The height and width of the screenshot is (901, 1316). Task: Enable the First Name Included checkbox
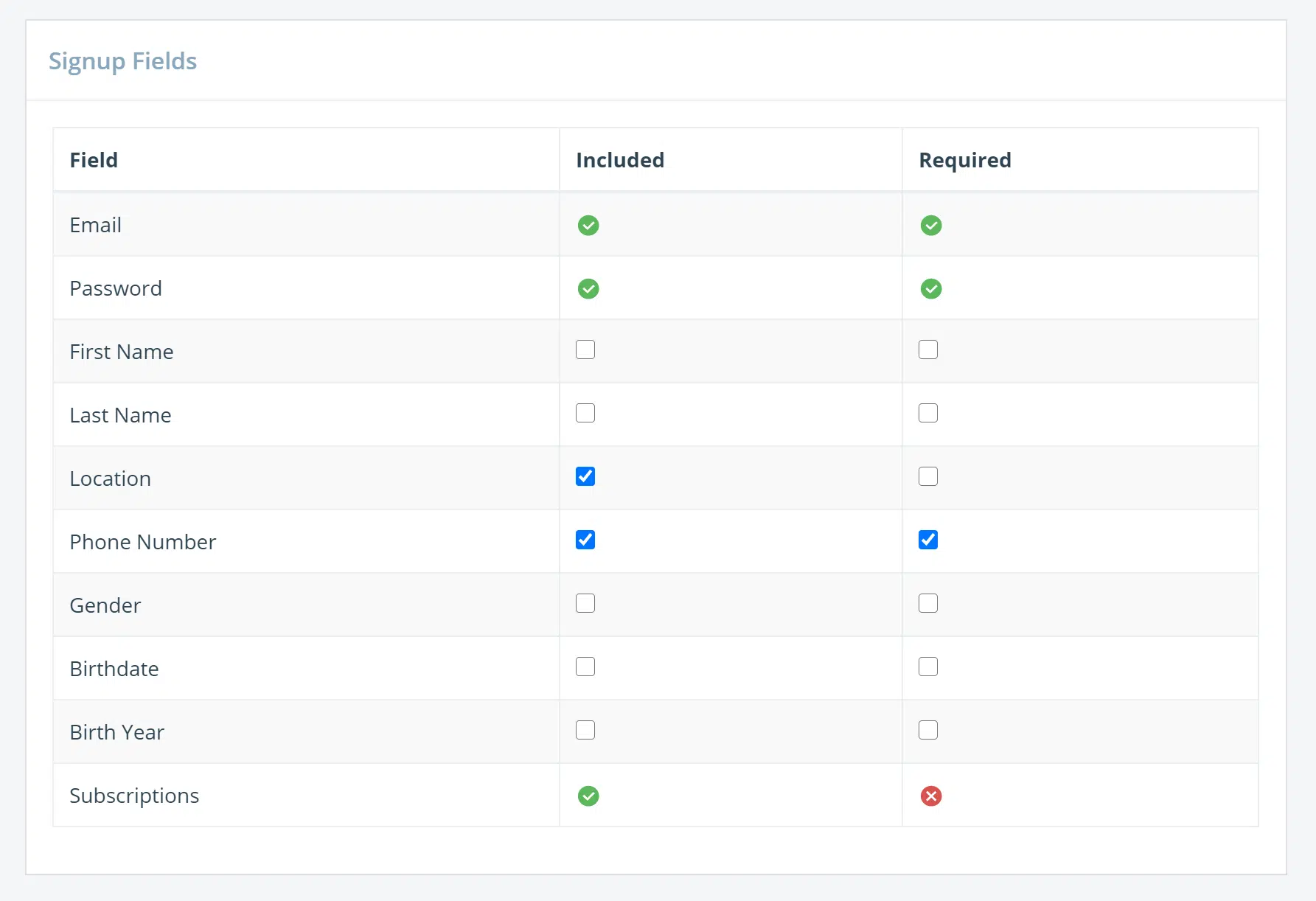585,349
